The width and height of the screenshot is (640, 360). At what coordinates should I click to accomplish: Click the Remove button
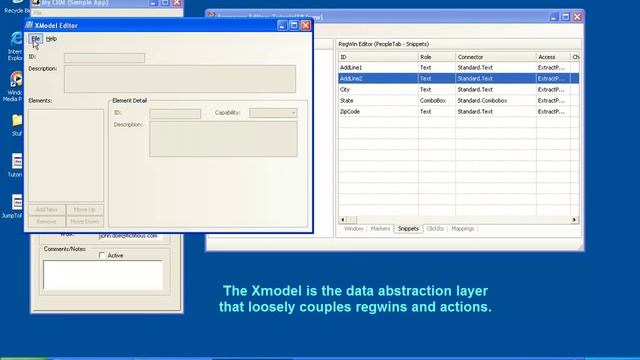[x=47, y=222]
